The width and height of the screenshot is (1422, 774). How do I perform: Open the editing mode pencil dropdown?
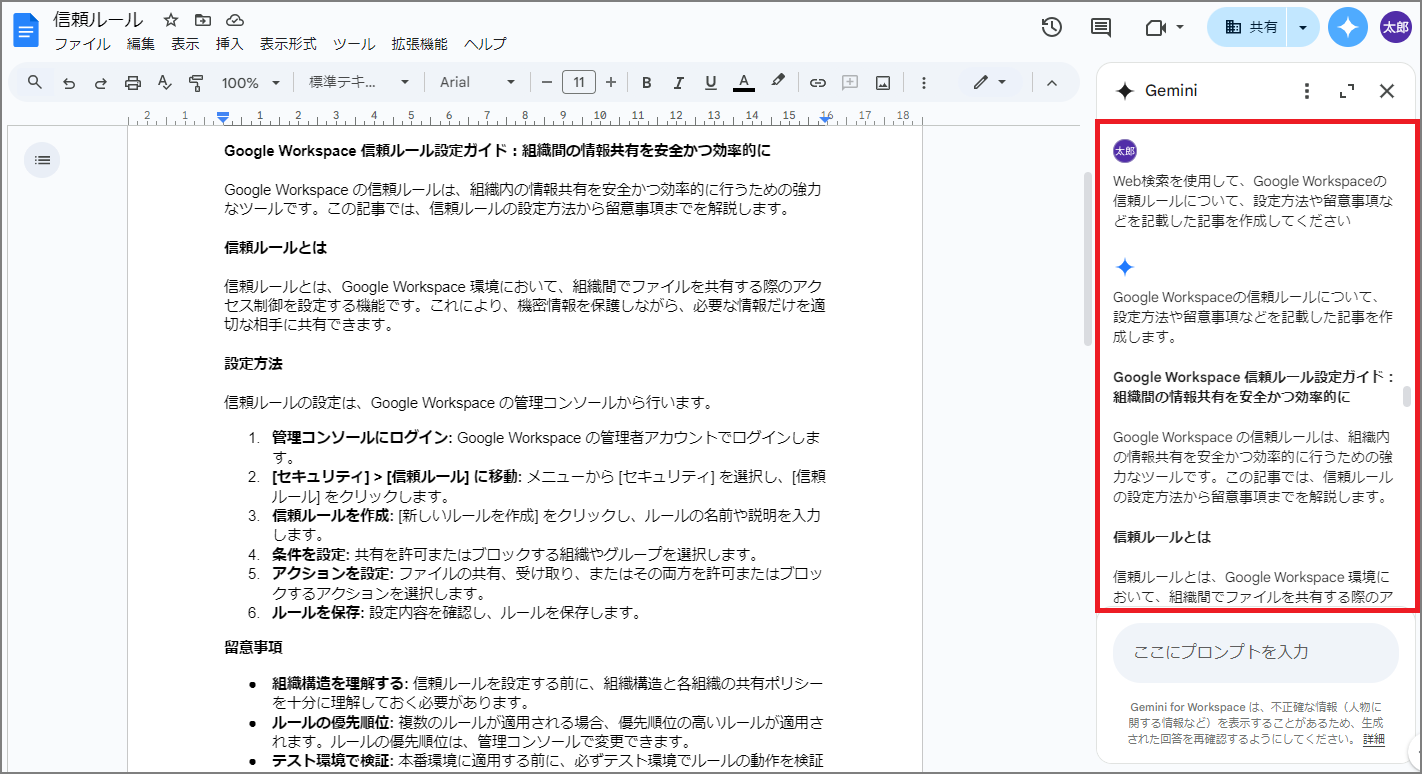coord(990,82)
